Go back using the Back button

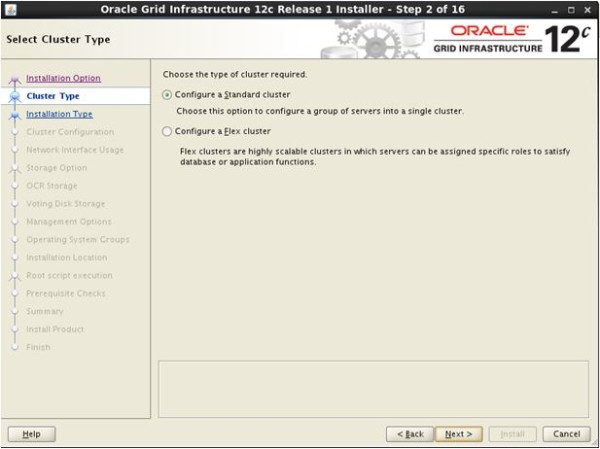pos(410,434)
